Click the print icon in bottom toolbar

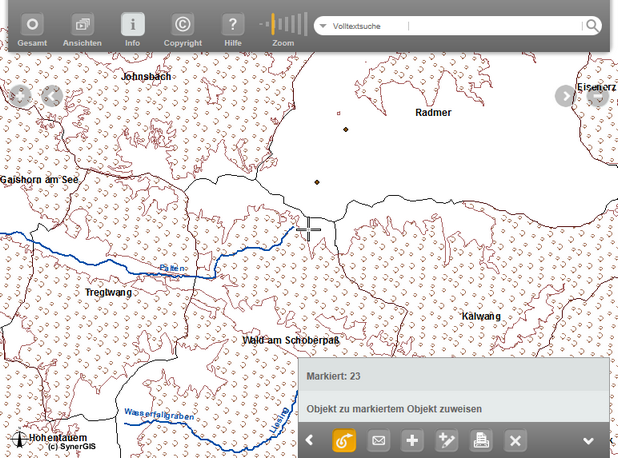(x=481, y=440)
